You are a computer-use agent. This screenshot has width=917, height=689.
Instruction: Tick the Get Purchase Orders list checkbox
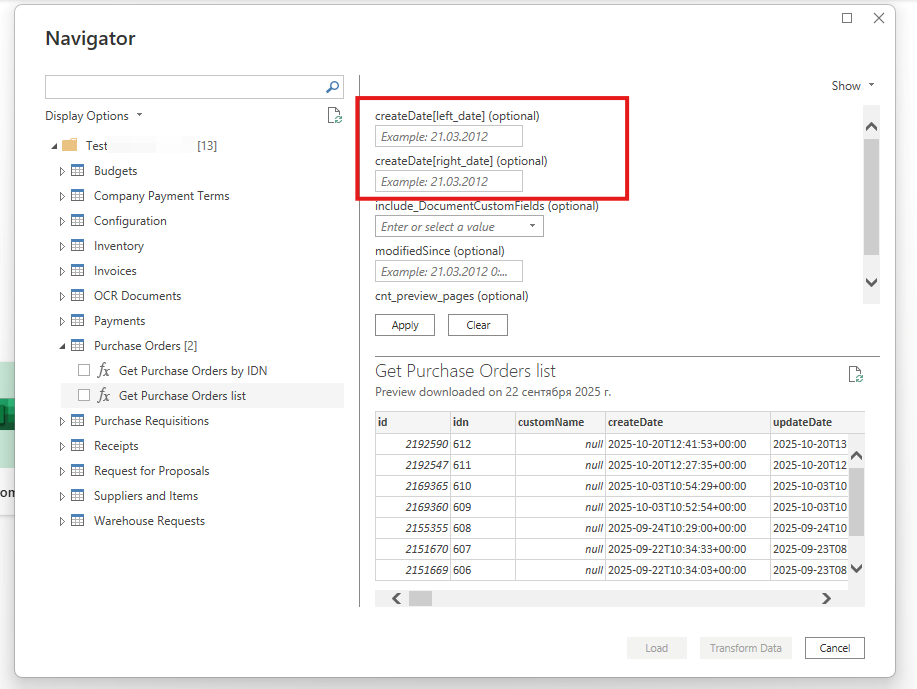click(x=84, y=396)
